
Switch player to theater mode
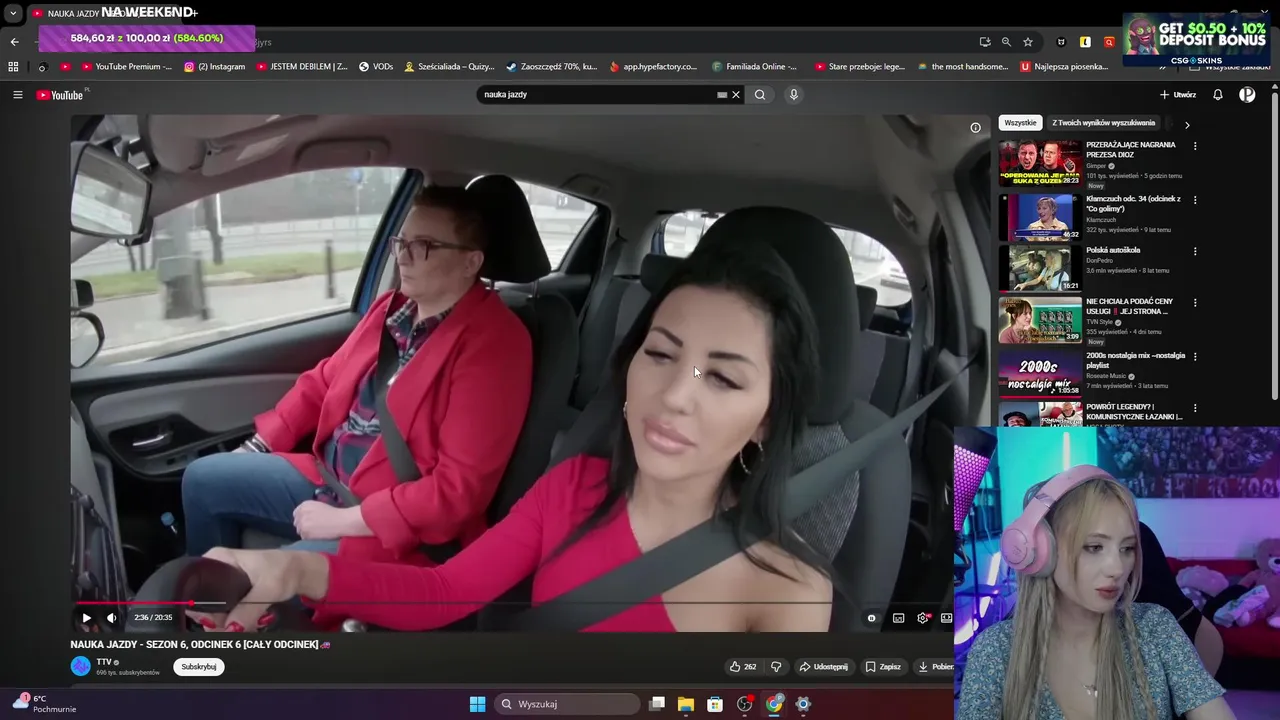coord(946,618)
